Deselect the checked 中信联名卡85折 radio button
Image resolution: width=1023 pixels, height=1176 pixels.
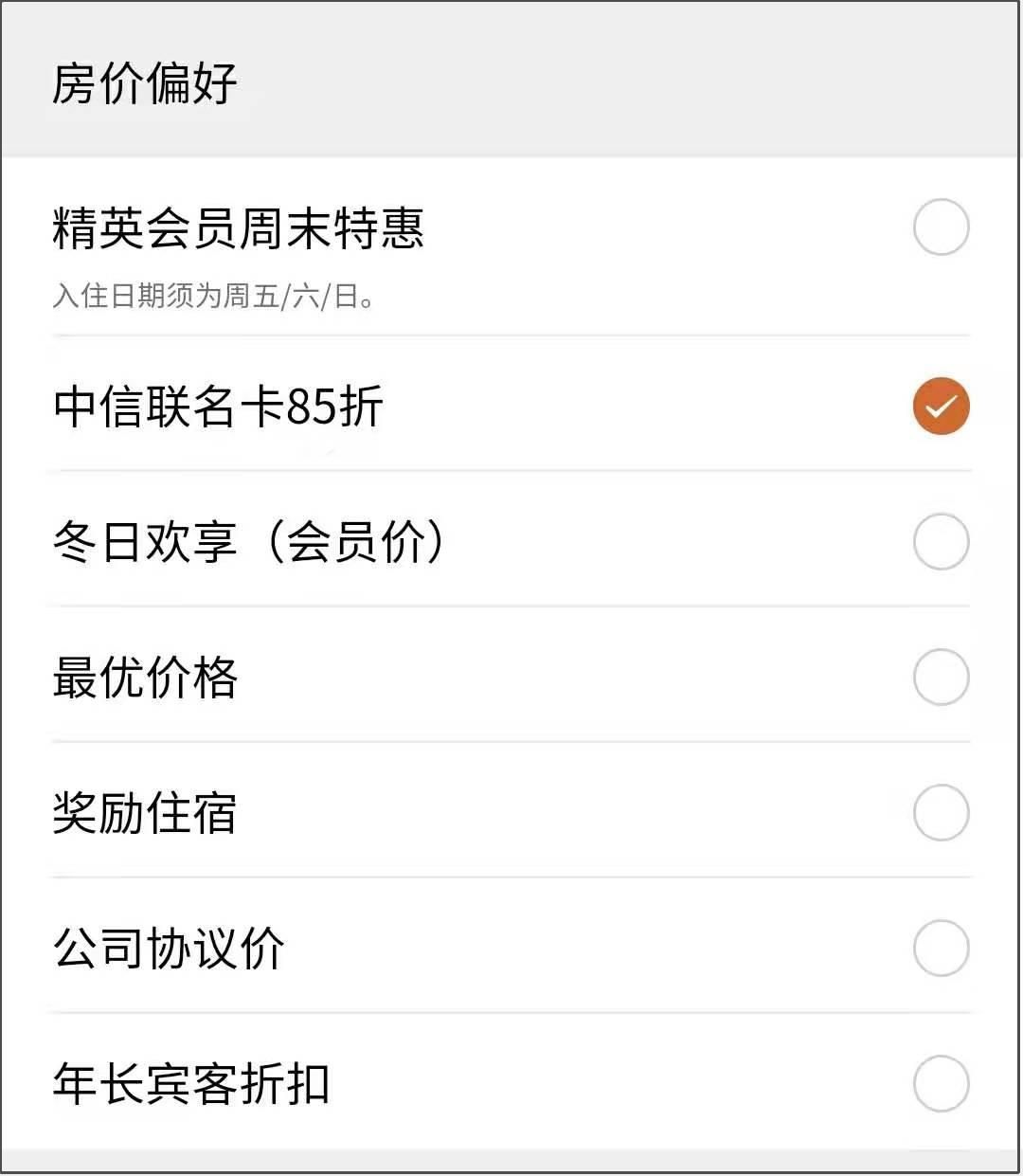(x=941, y=406)
